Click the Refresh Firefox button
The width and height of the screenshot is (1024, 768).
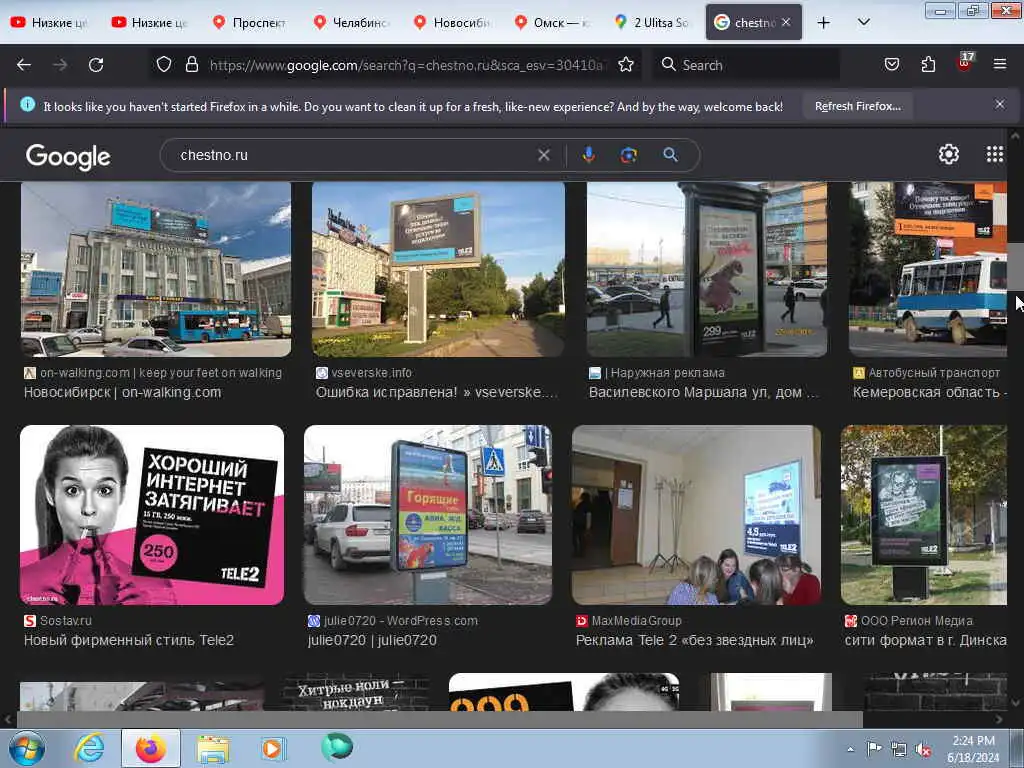click(x=857, y=106)
